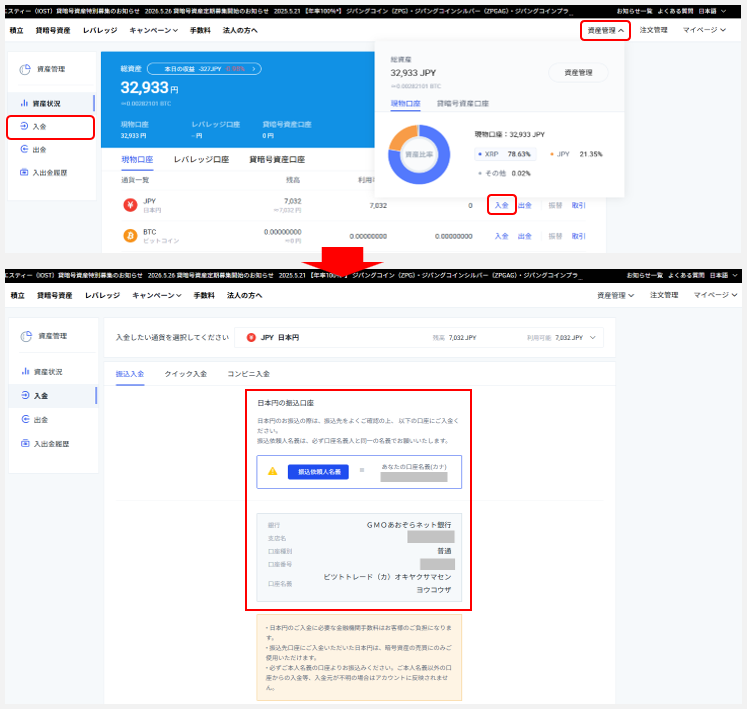Click the 資産管理 pie icon on the deposit page sidebar
747x709 pixels.
(x=26, y=336)
